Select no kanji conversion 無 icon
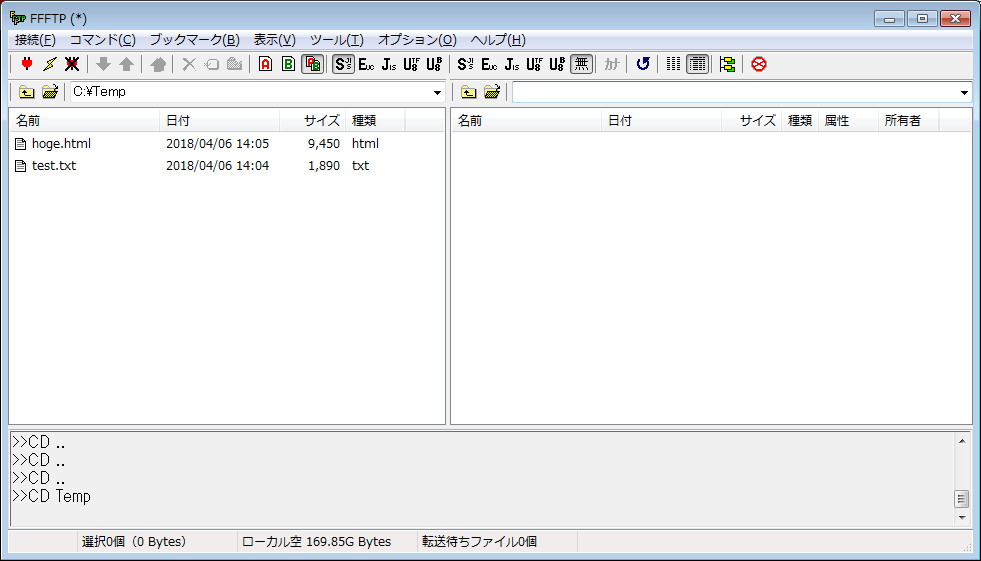981x561 pixels. (x=581, y=64)
